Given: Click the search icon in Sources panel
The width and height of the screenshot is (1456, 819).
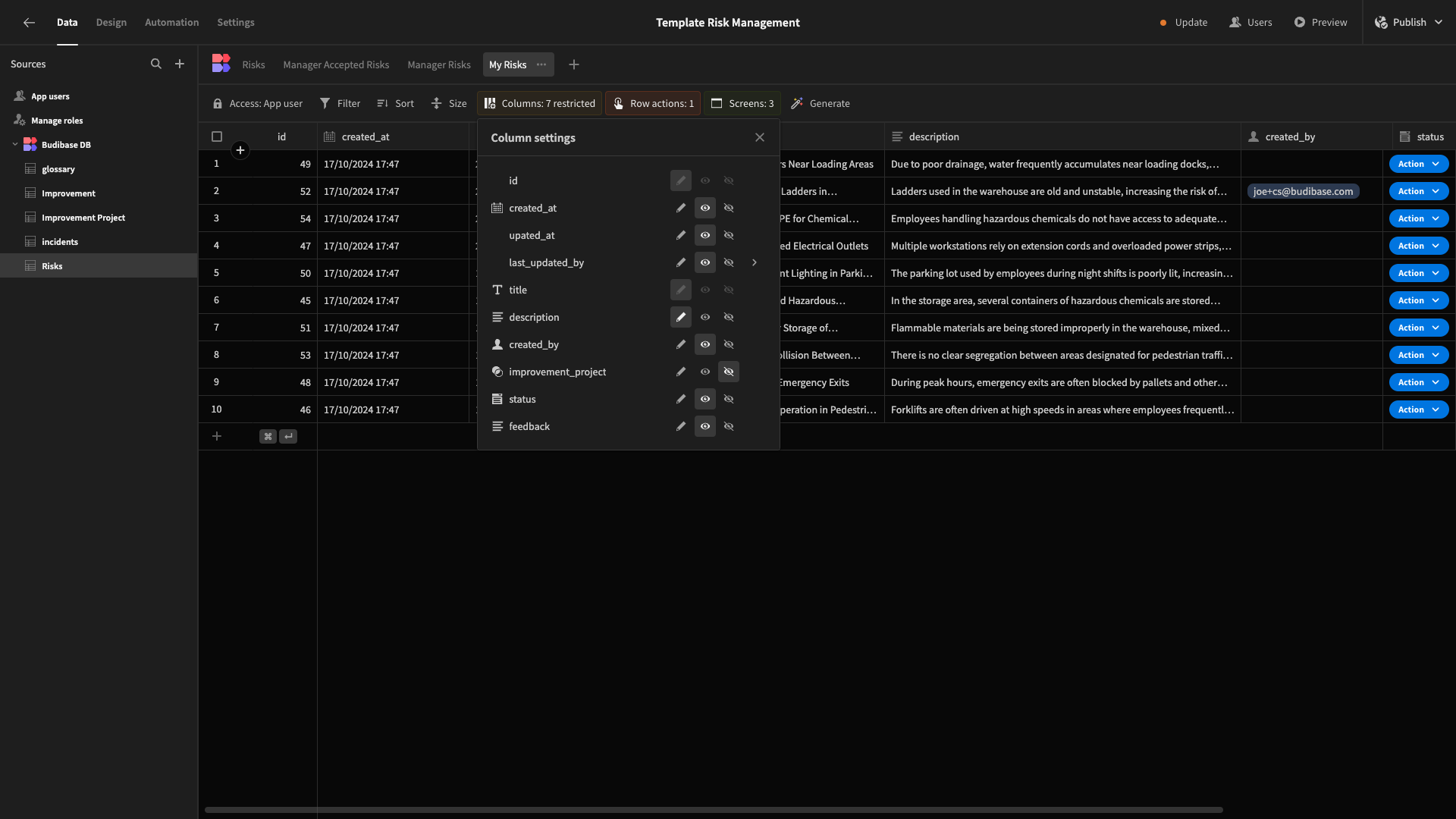Looking at the screenshot, I should pos(156,64).
